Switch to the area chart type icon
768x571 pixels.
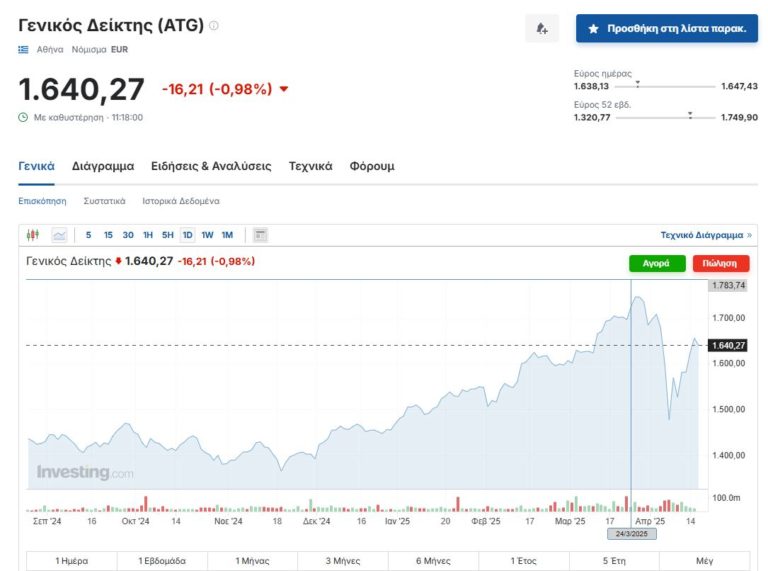60,235
